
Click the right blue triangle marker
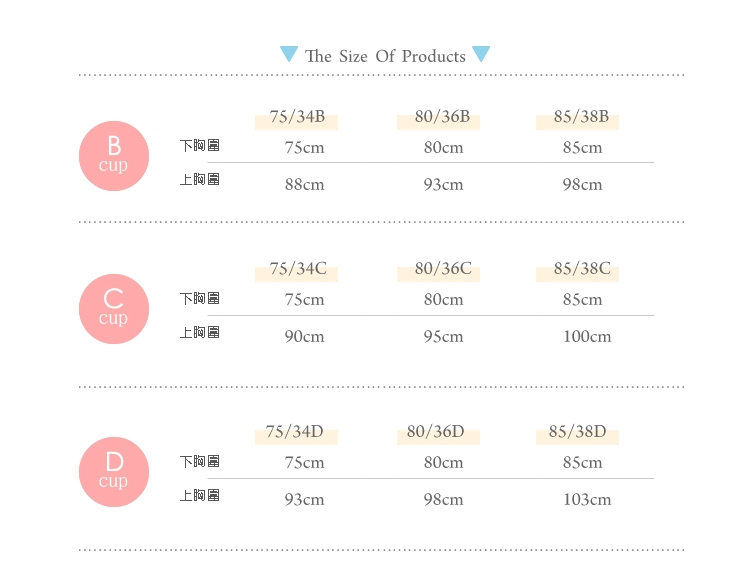point(481,54)
